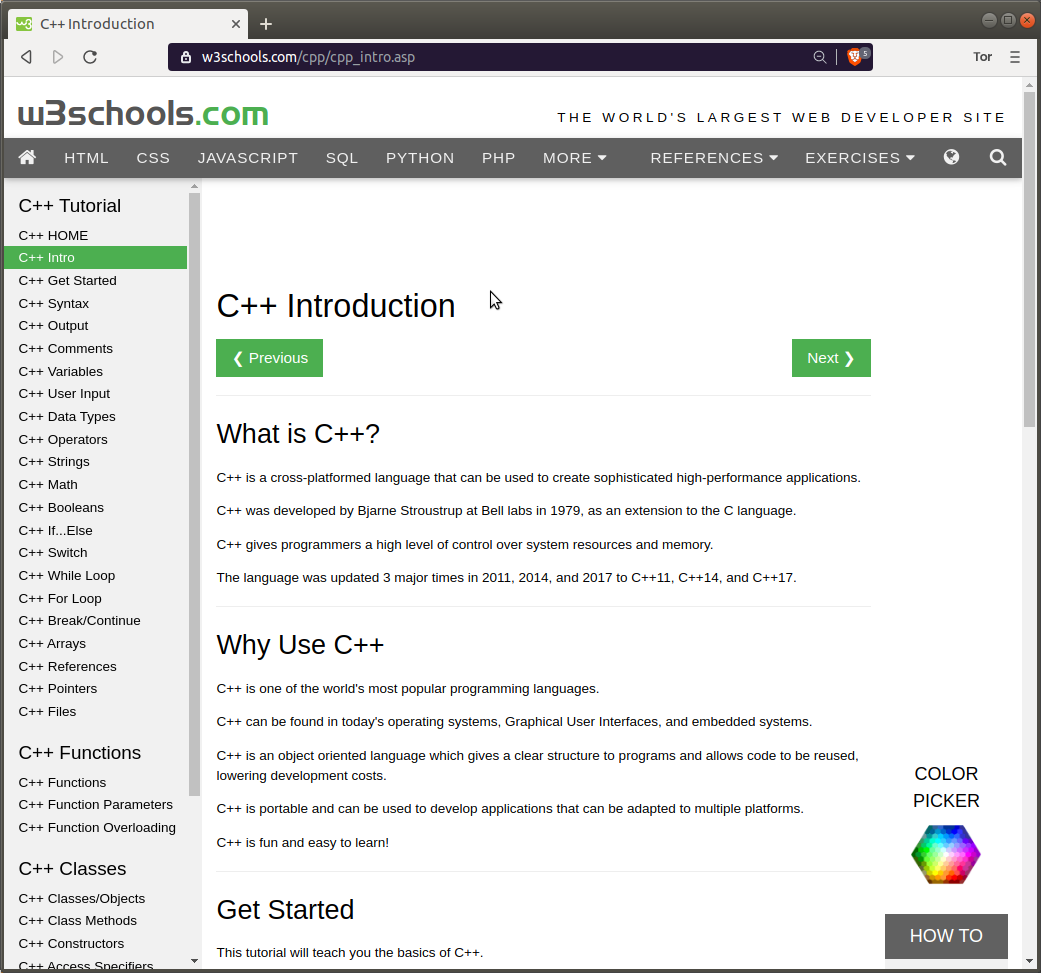Click the w3schools home icon

click(x=27, y=157)
